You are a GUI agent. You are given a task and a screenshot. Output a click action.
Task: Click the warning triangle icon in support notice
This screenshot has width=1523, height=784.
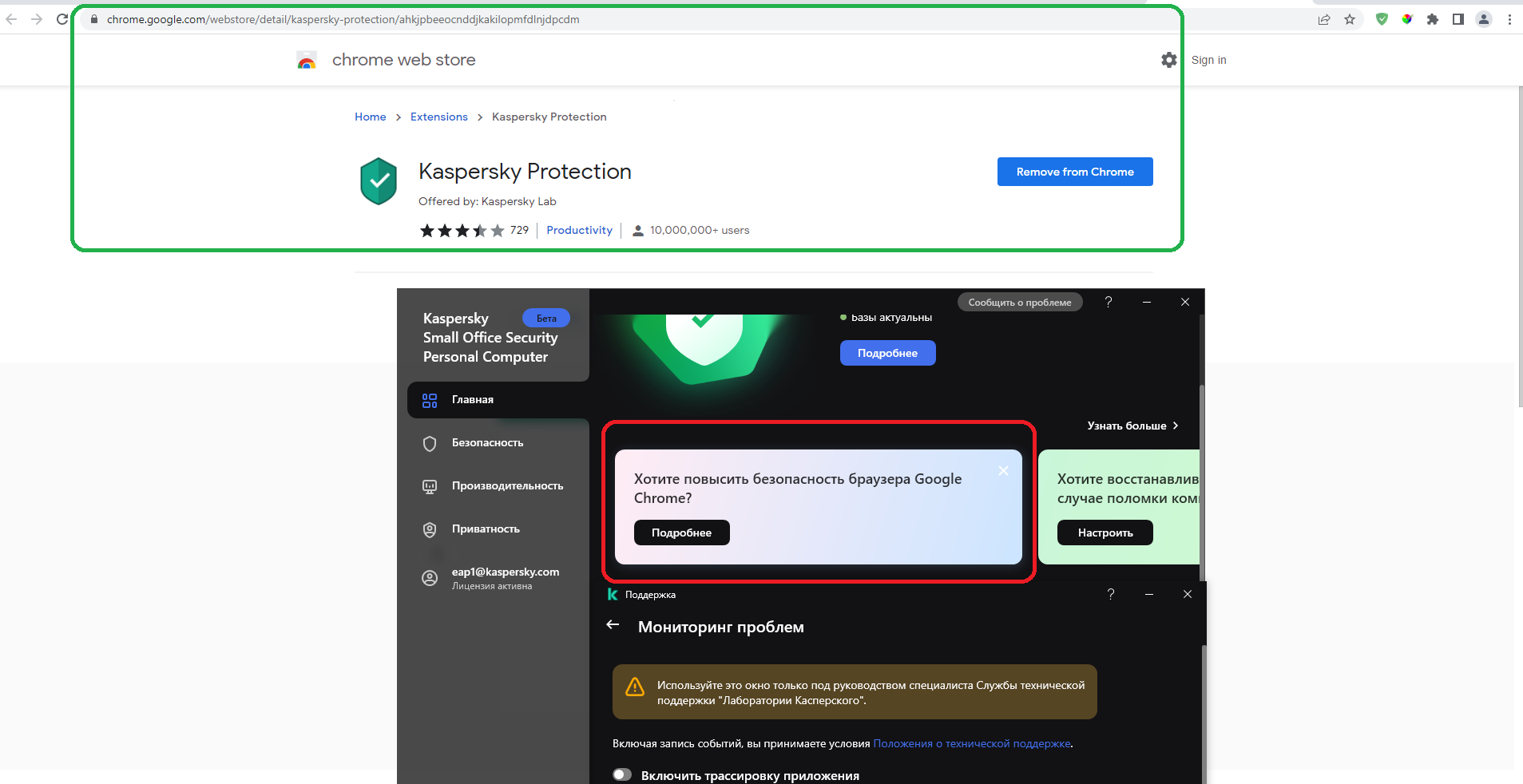click(635, 687)
